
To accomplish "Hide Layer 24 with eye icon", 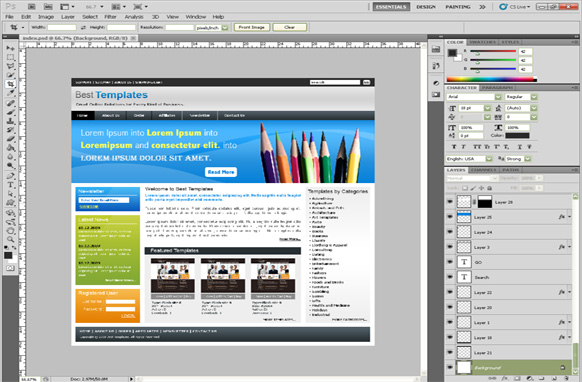I will pyautogui.click(x=450, y=232).
